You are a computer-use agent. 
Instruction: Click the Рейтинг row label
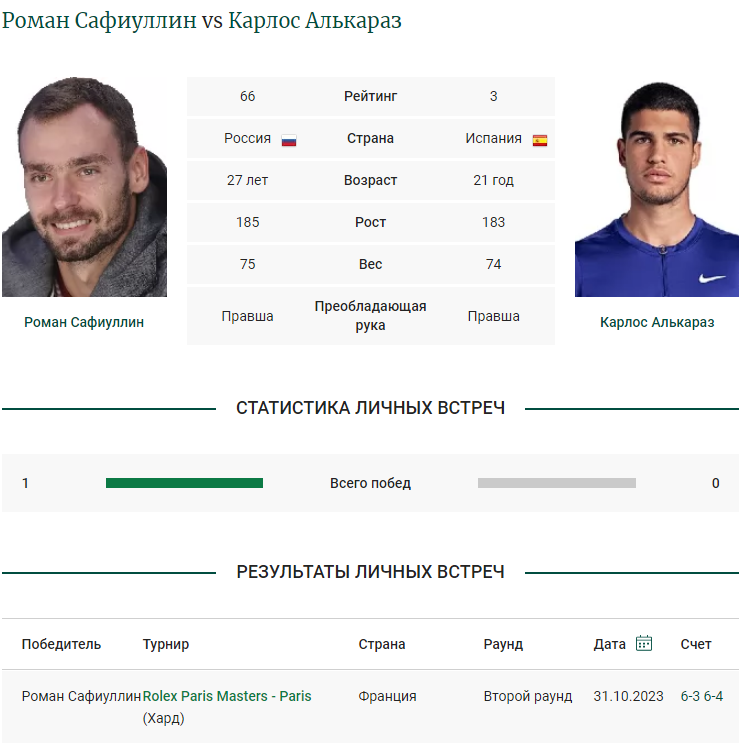click(x=370, y=96)
